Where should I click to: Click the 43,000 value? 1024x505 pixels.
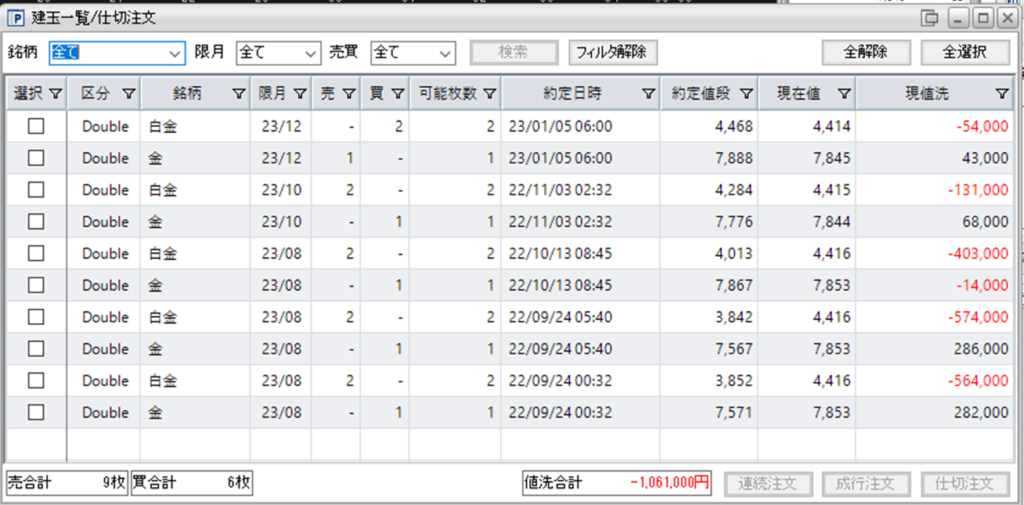985,158
